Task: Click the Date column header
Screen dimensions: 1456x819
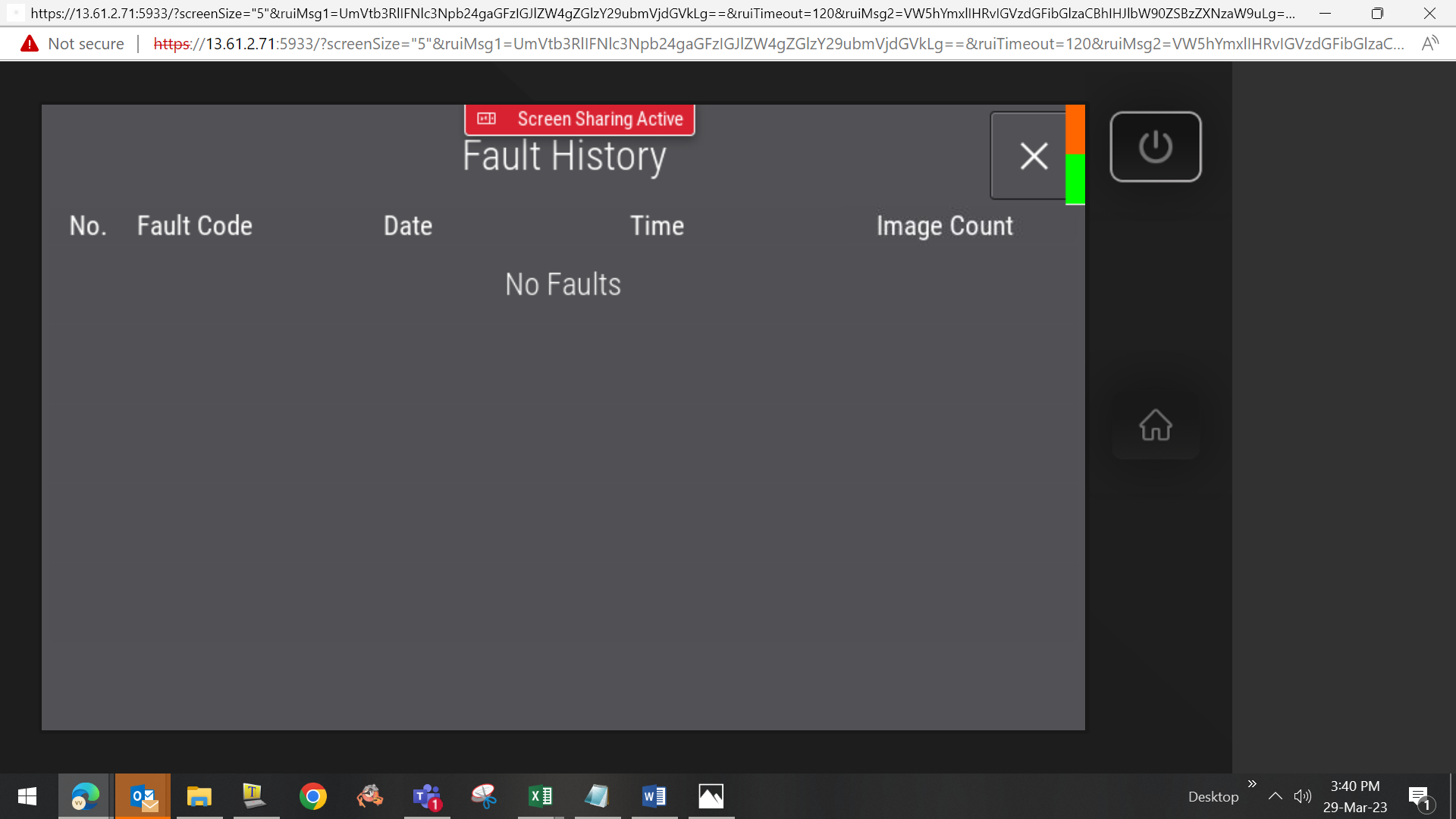Action: click(408, 226)
